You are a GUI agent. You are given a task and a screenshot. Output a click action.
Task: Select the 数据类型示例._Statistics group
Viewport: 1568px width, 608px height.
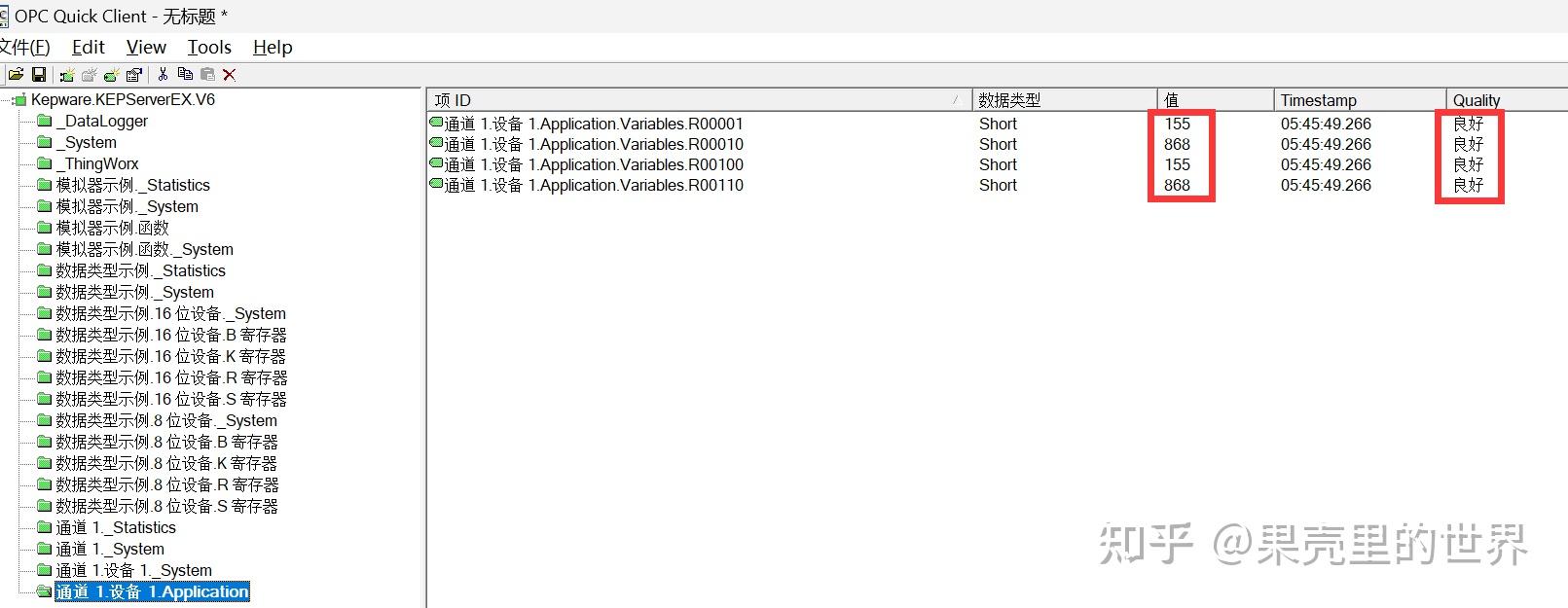pyautogui.click(x=141, y=270)
